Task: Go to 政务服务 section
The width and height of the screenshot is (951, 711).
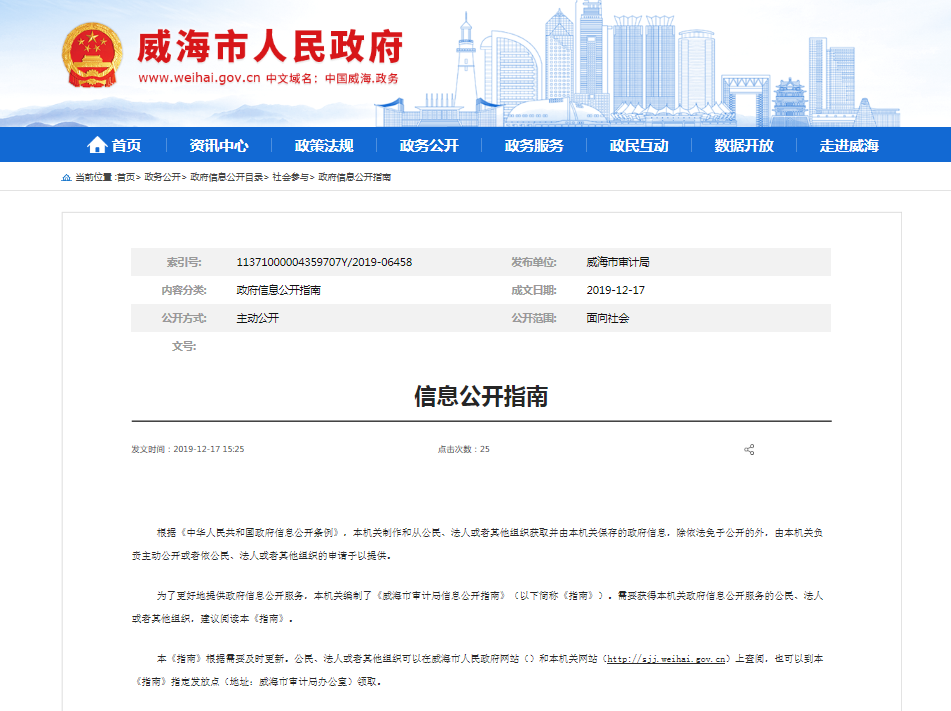Action: 534,145
